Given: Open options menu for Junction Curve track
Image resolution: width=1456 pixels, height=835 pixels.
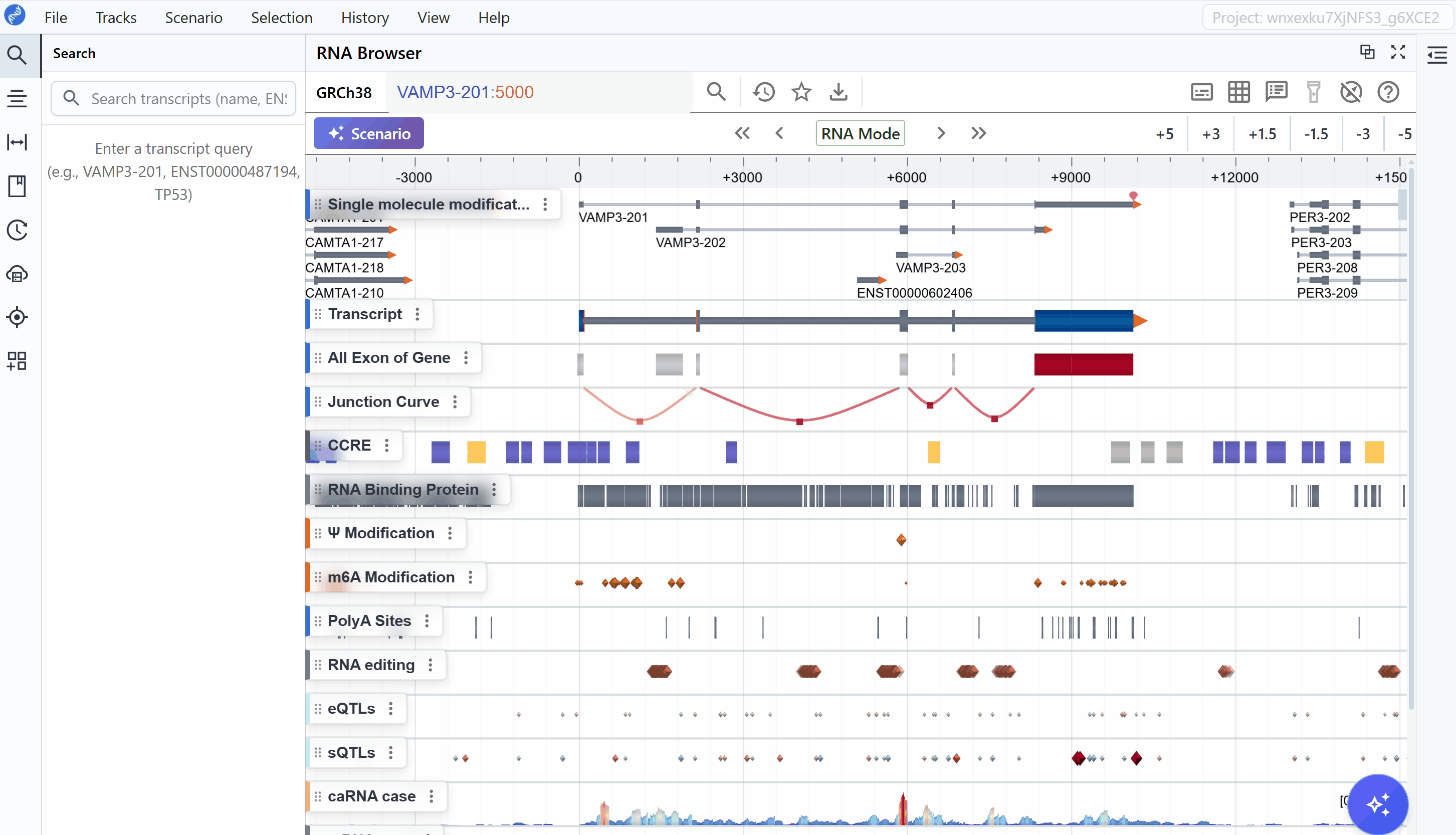Looking at the screenshot, I should pyautogui.click(x=455, y=401).
